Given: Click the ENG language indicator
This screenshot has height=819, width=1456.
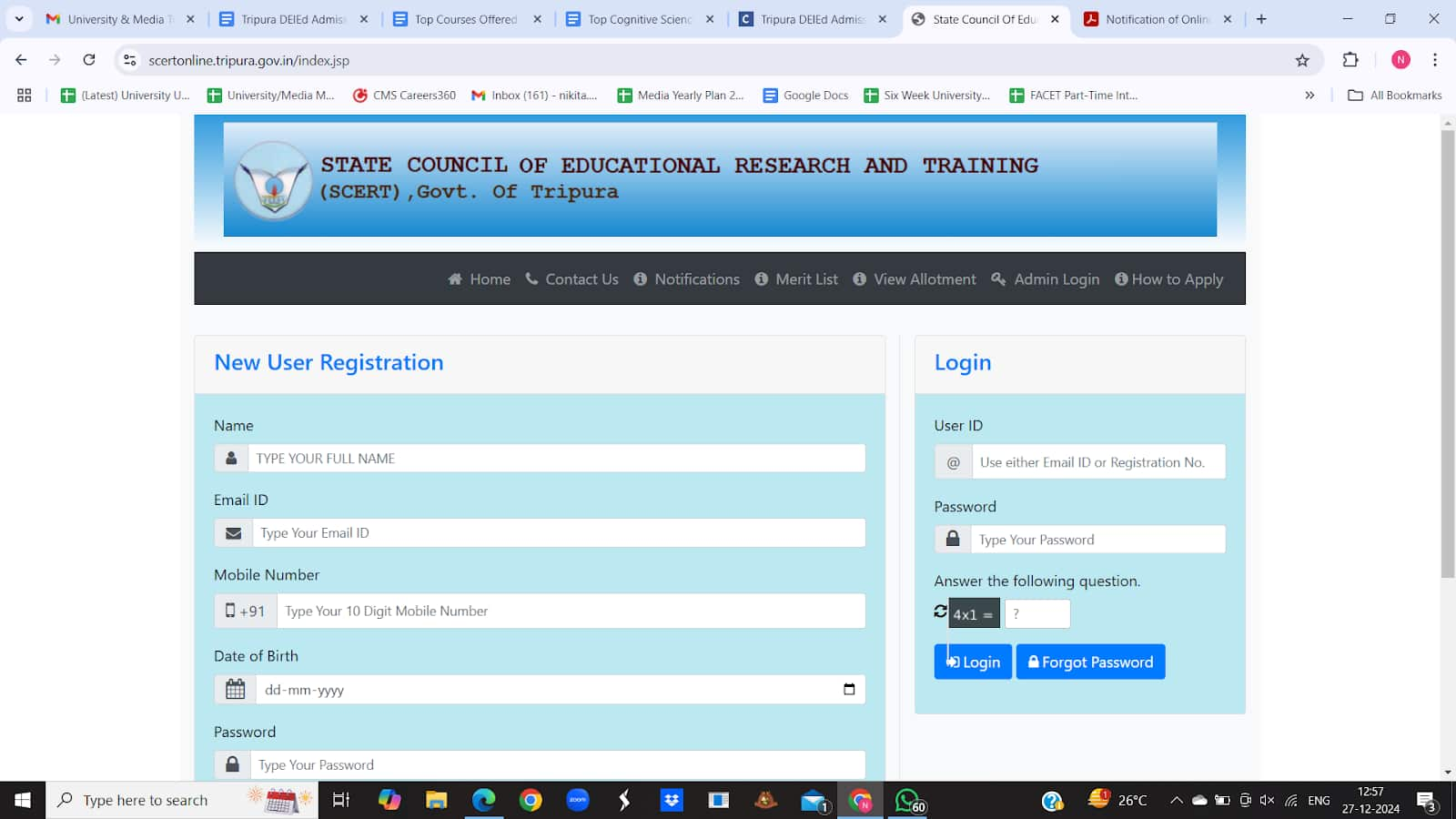Looking at the screenshot, I should 1319,801.
